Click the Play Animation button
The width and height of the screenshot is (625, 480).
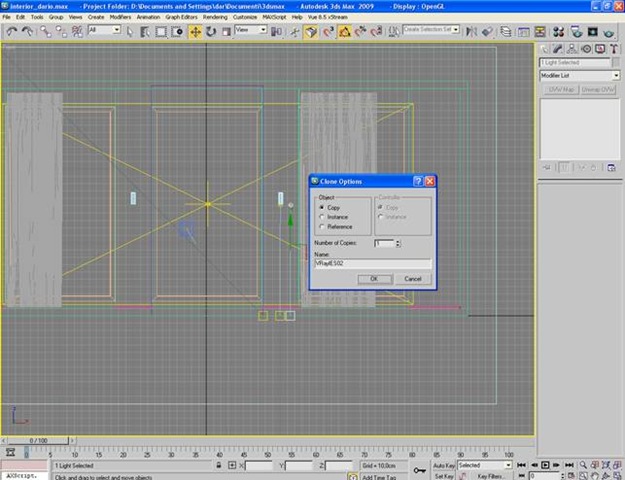pos(545,465)
